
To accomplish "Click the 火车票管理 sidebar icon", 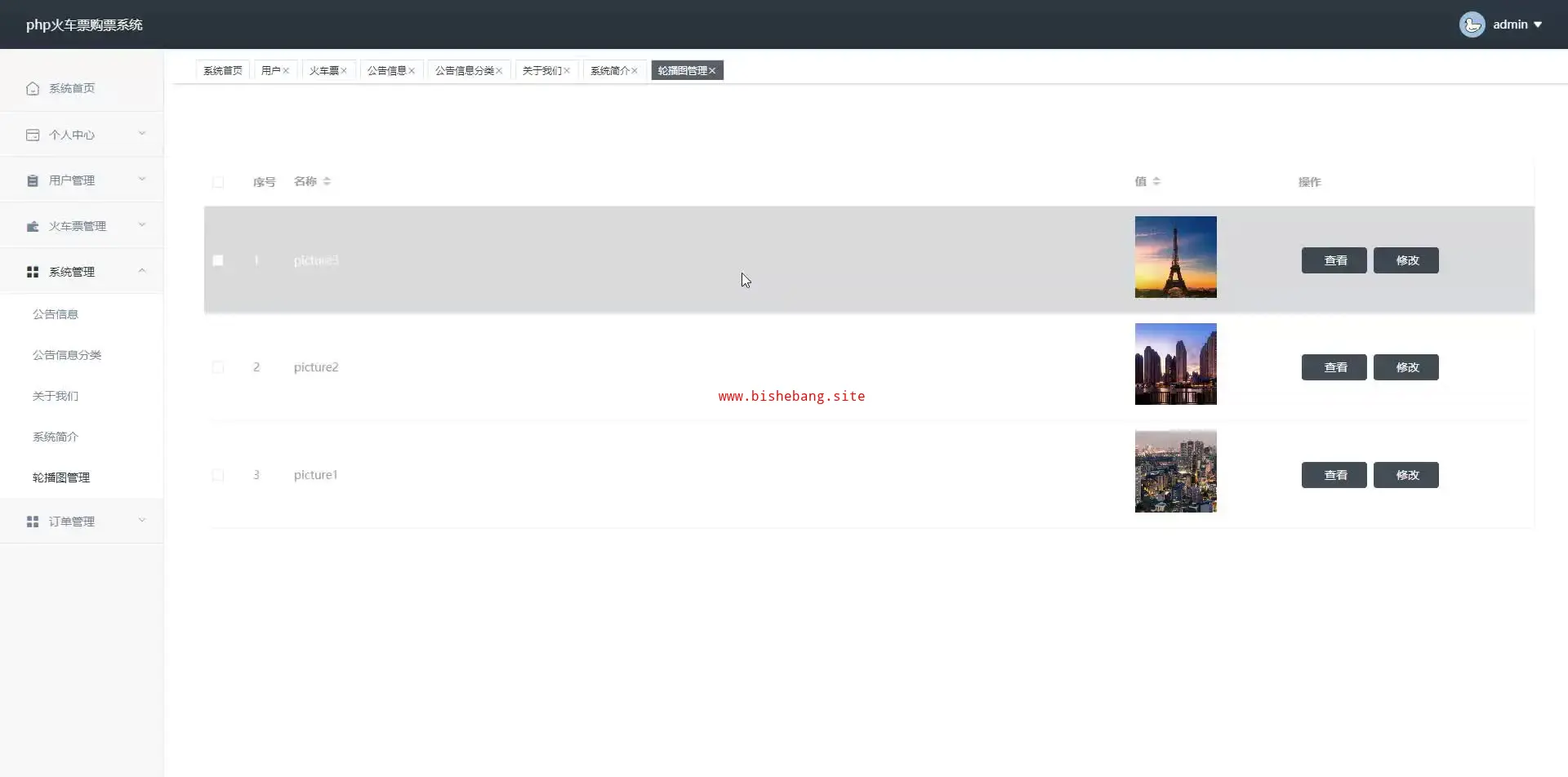I will (x=33, y=226).
